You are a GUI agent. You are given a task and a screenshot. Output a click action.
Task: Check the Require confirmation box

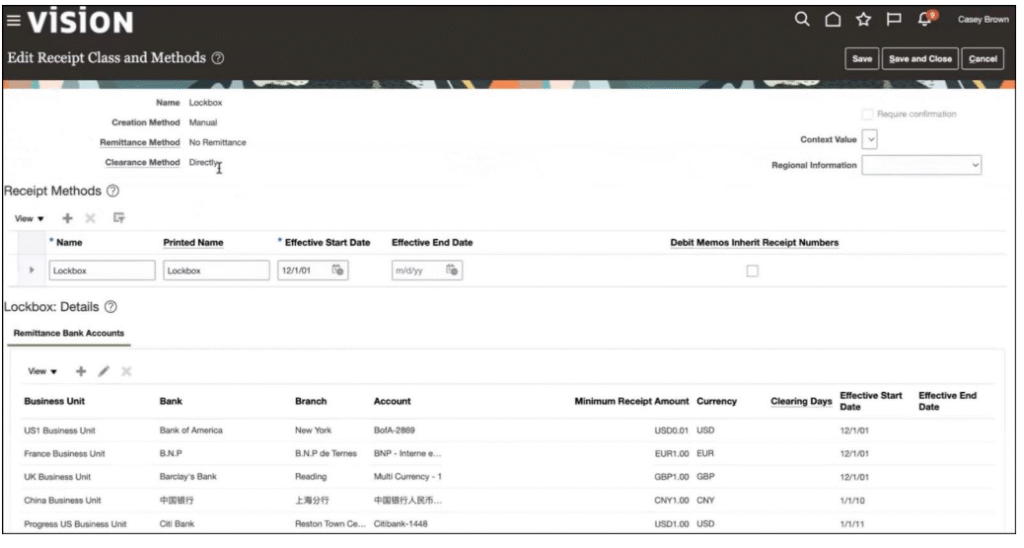pyautogui.click(x=868, y=114)
